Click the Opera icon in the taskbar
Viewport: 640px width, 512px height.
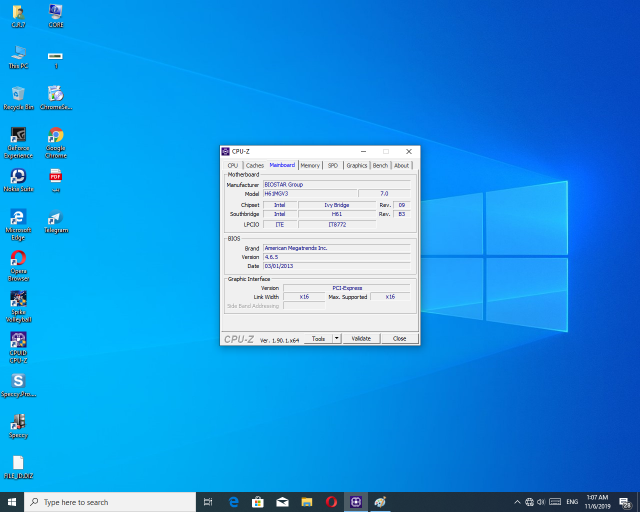point(331,502)
